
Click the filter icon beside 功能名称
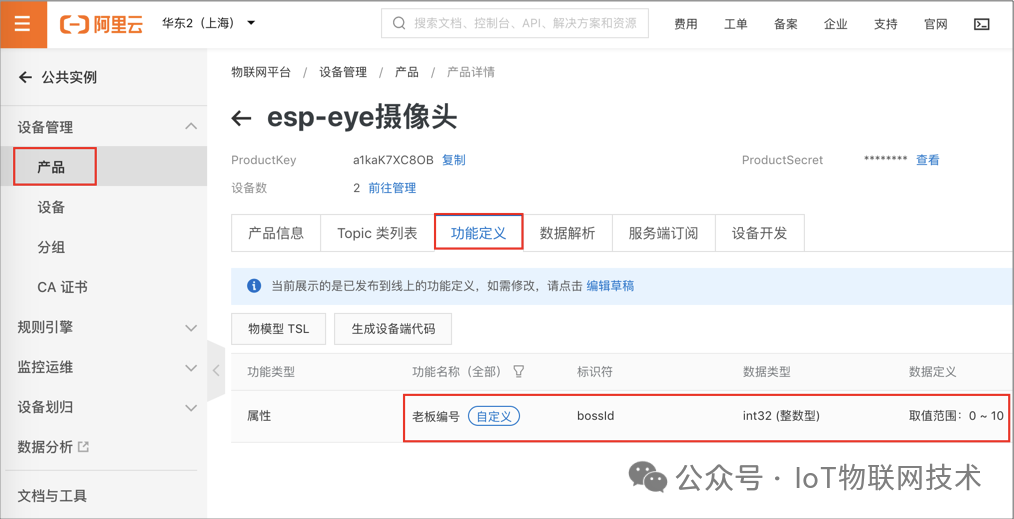click(518, 372)
